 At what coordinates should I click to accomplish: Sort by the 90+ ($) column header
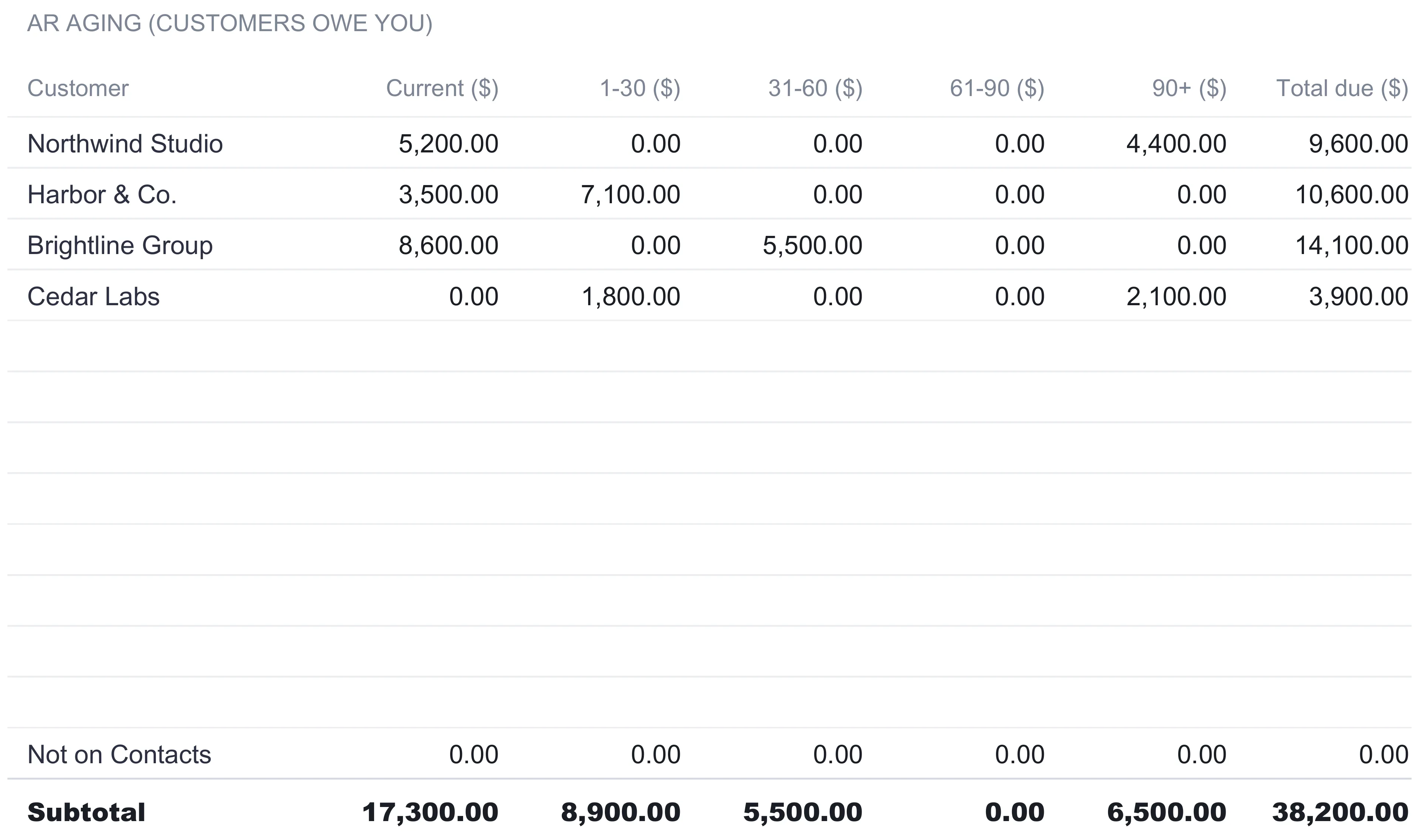pyautogui.click(x=1189, y=88)
